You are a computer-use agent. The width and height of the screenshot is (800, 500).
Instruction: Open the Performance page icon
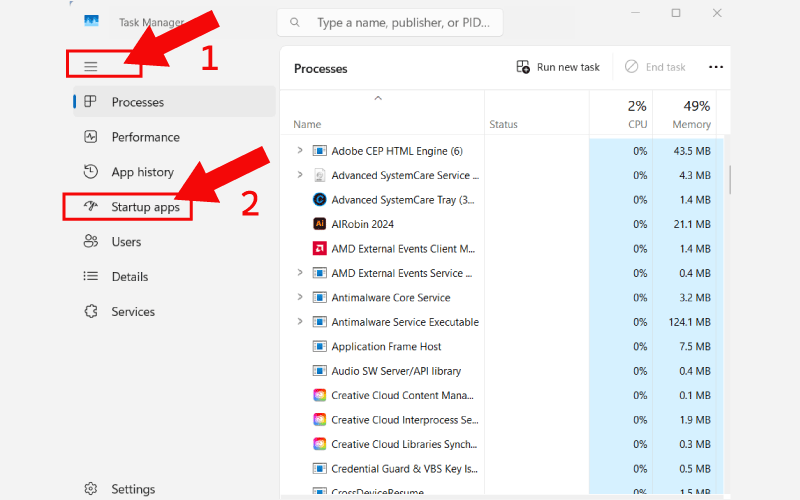[x=91, y=137]
